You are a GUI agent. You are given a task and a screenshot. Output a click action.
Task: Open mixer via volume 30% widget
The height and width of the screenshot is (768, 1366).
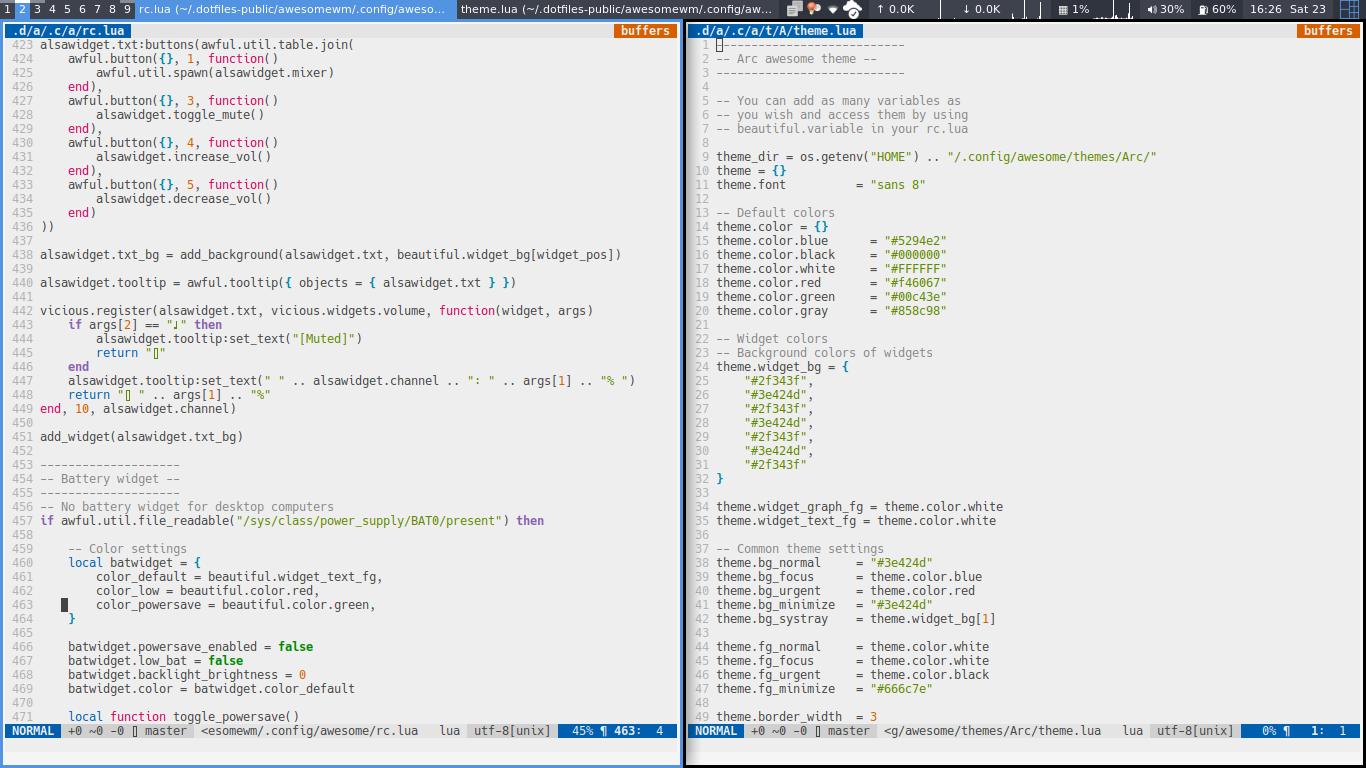(1165, 9)
